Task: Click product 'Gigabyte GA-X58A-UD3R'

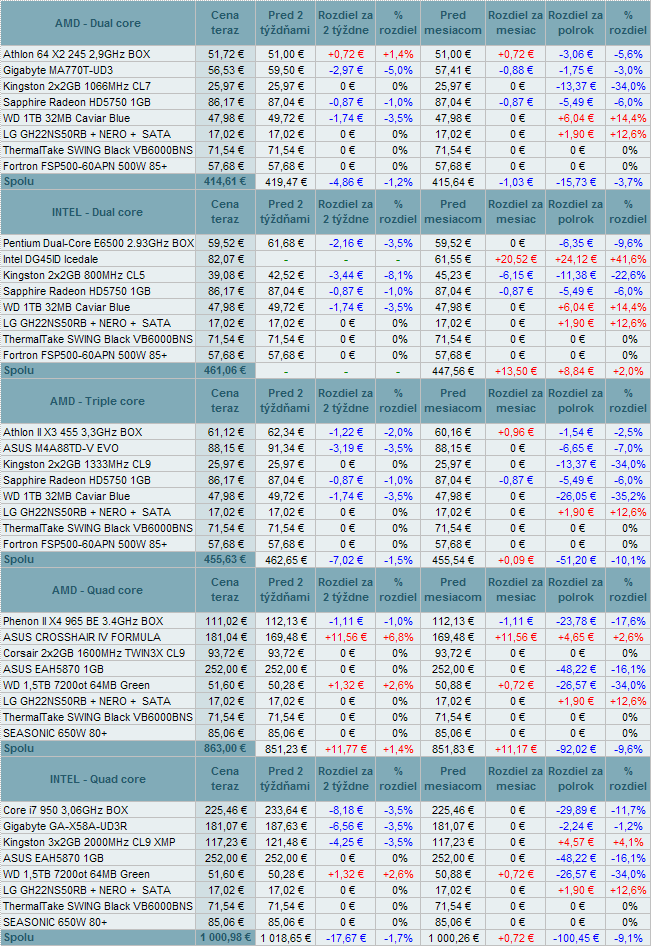Action: click(x=66, y=826)
